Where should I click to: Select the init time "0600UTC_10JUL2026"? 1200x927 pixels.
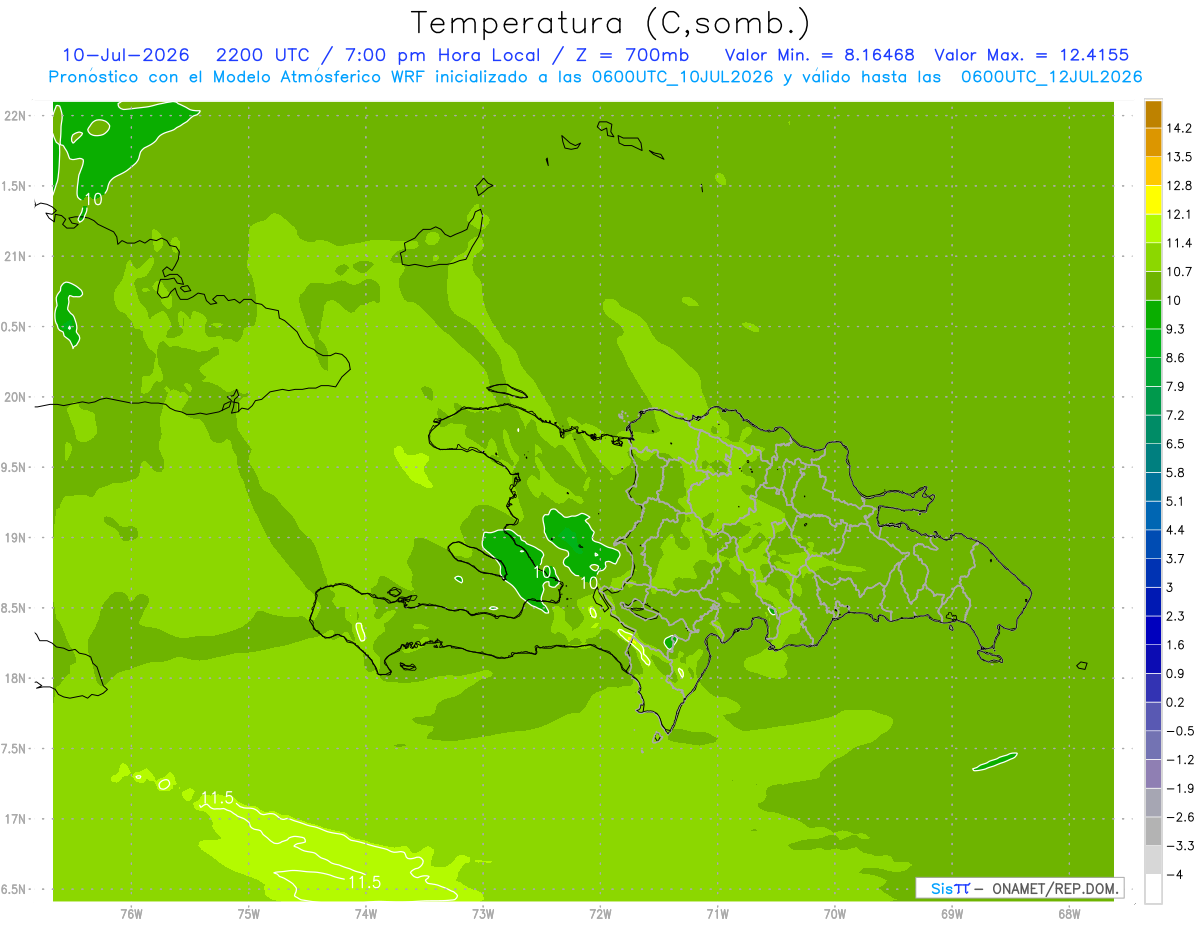(x=678, y=77)
